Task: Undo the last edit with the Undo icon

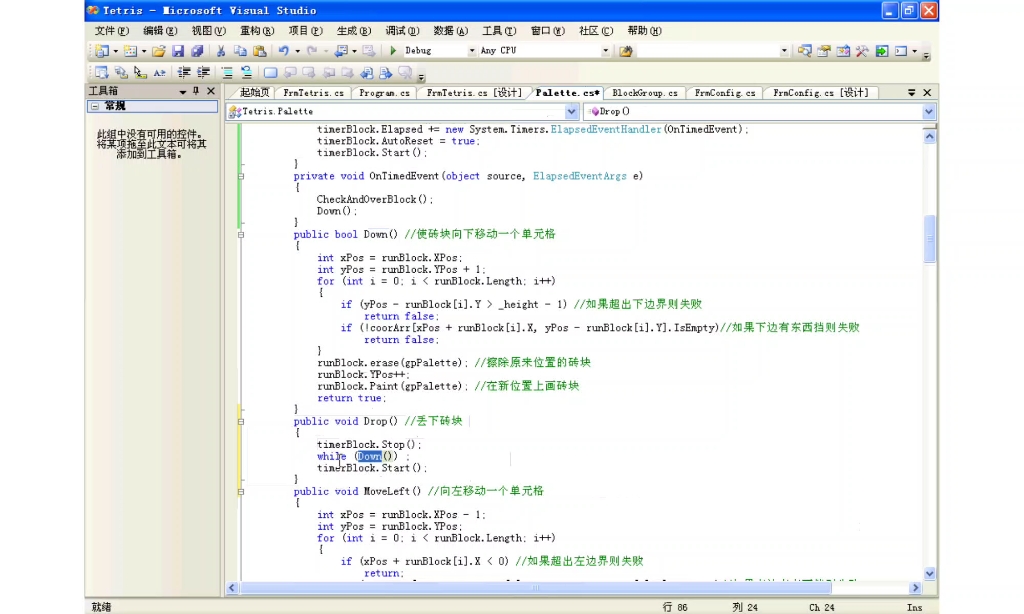Action: [284, 50]
